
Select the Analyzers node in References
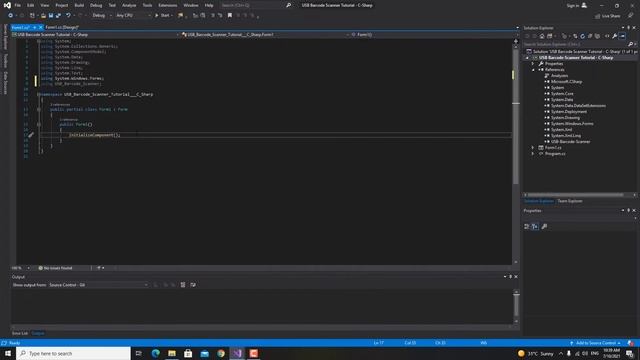(x=559, y=76)
